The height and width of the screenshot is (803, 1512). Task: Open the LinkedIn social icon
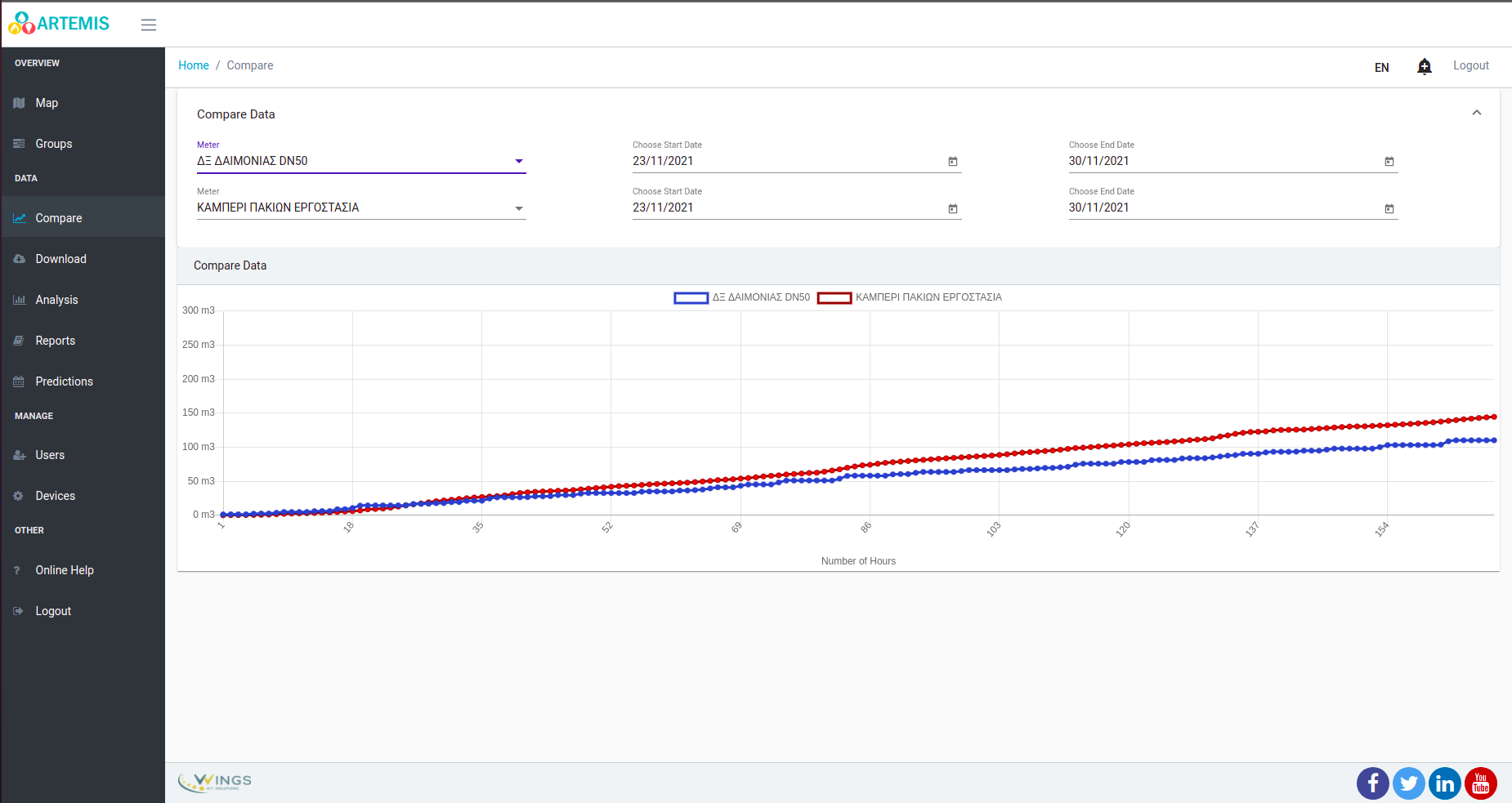1444,783
